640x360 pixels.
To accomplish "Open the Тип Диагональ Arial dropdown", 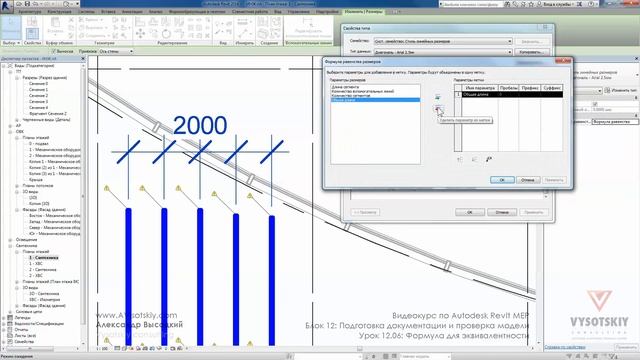I will click(x=443, y=52).
